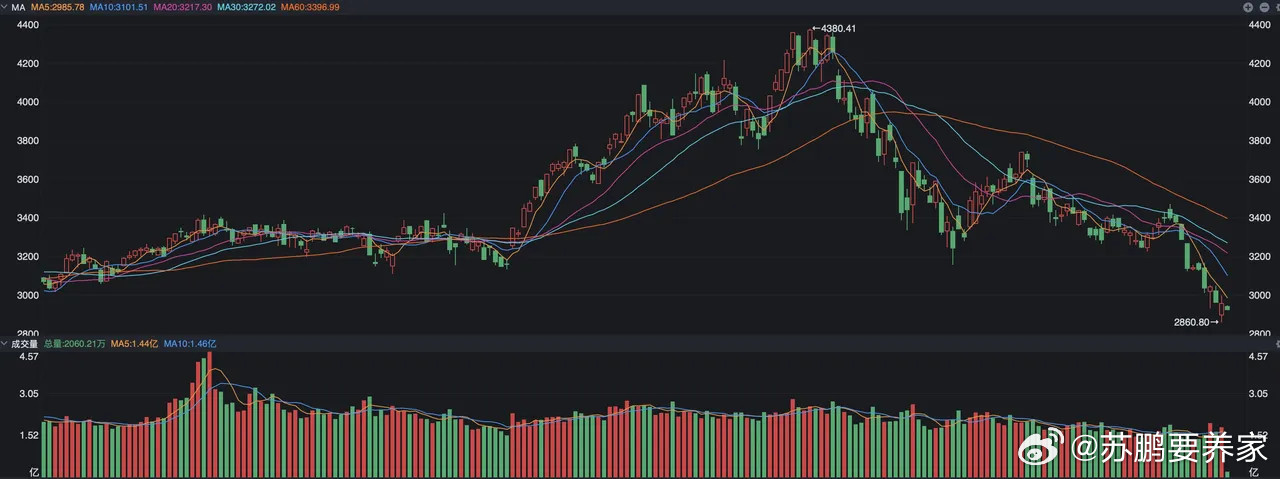Screen dimensions: 1280x479
Task: Click 3.05 on the left volume axis
Action: (29, 395)
